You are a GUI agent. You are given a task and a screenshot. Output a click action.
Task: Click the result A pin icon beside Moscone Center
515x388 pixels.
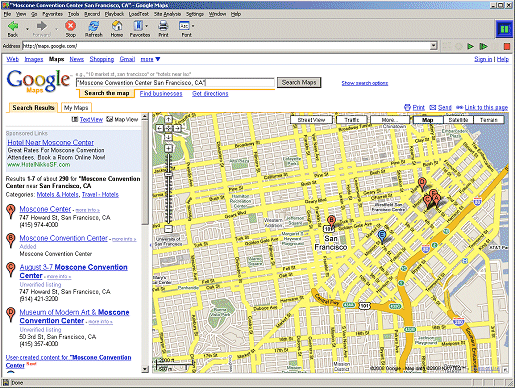point(11,211)
